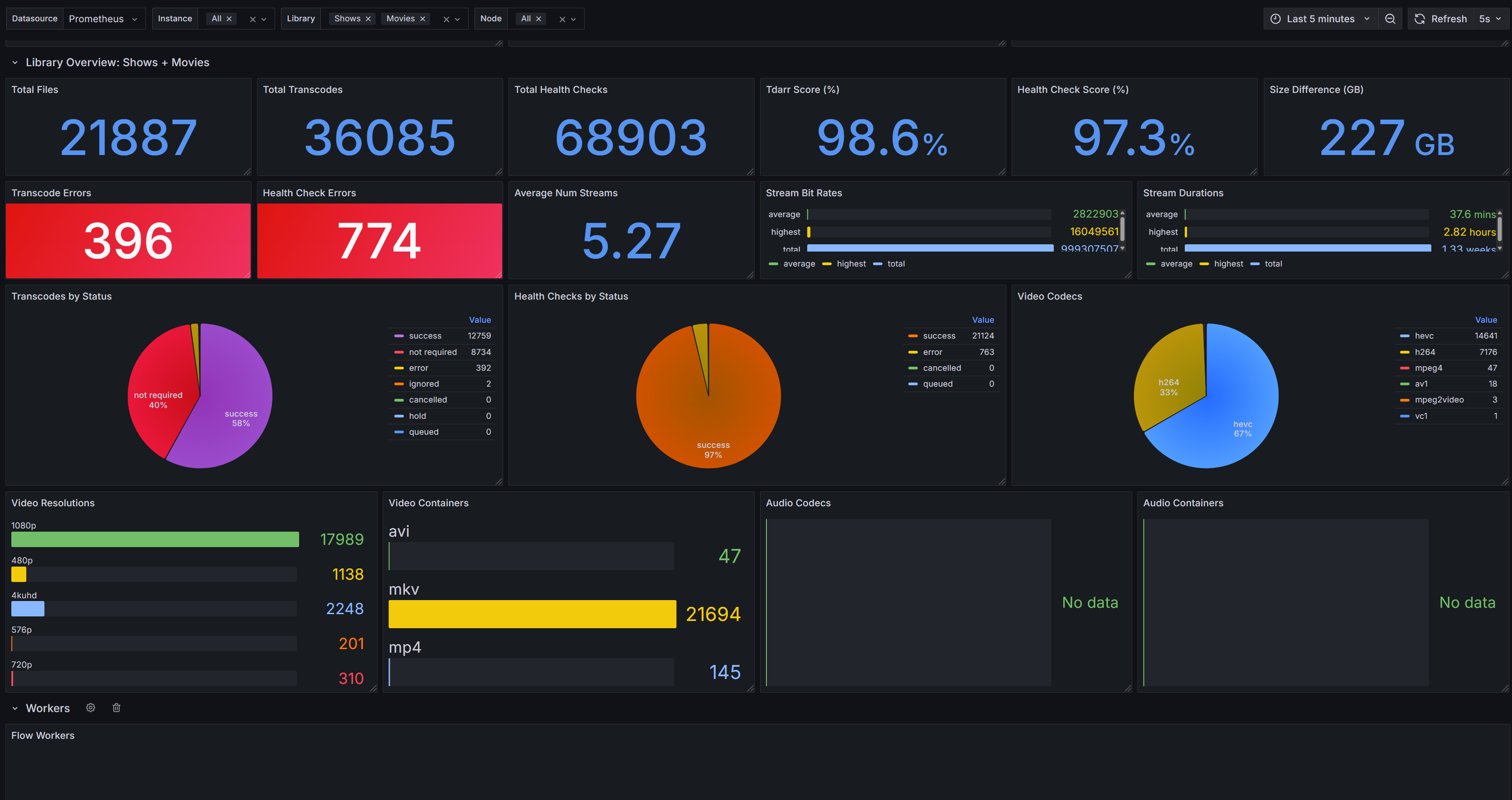Screen dimensions: 1512x800
Task: Toggle the highest series in Stream Bit Rates legend
Action: tap(851, 264)
